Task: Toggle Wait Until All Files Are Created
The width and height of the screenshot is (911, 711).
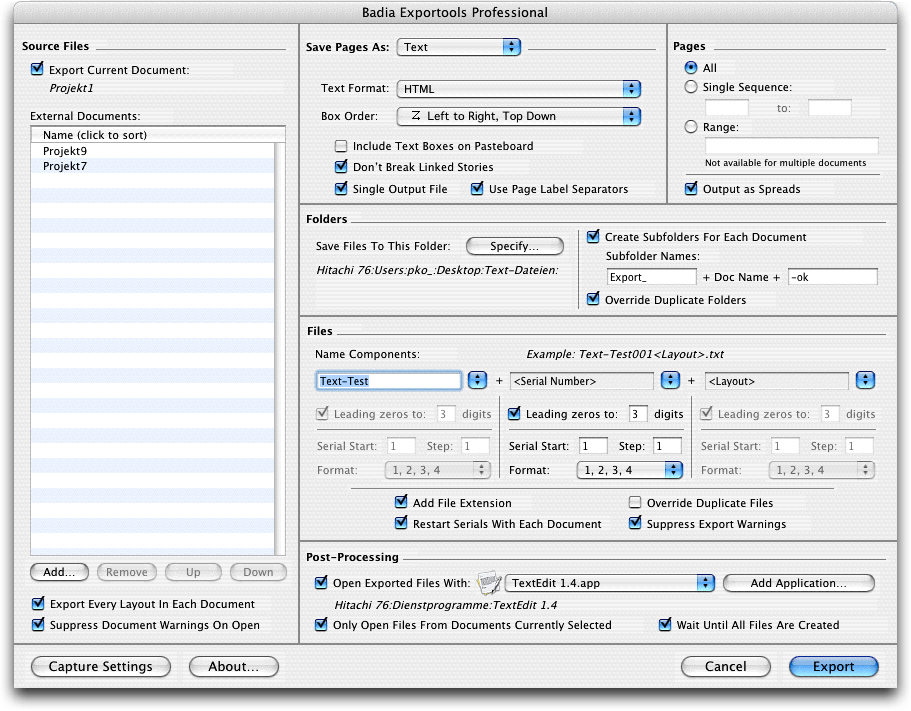Action: click(x=665, y=624)
